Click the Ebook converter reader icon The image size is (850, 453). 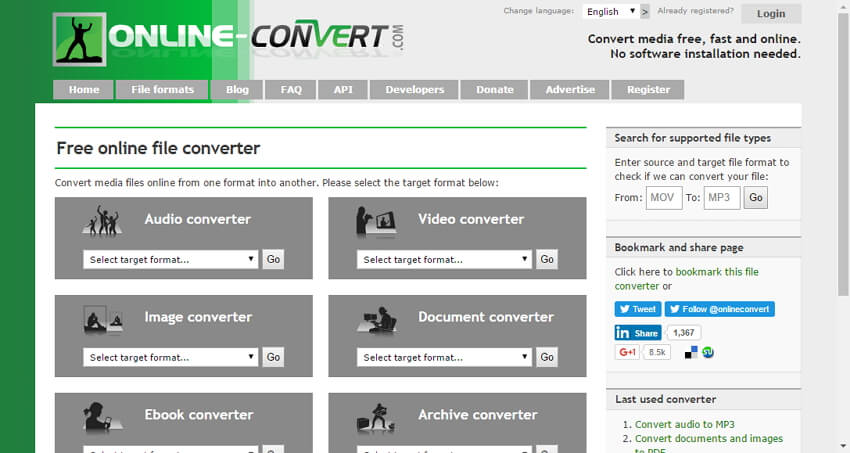(102, 417)
